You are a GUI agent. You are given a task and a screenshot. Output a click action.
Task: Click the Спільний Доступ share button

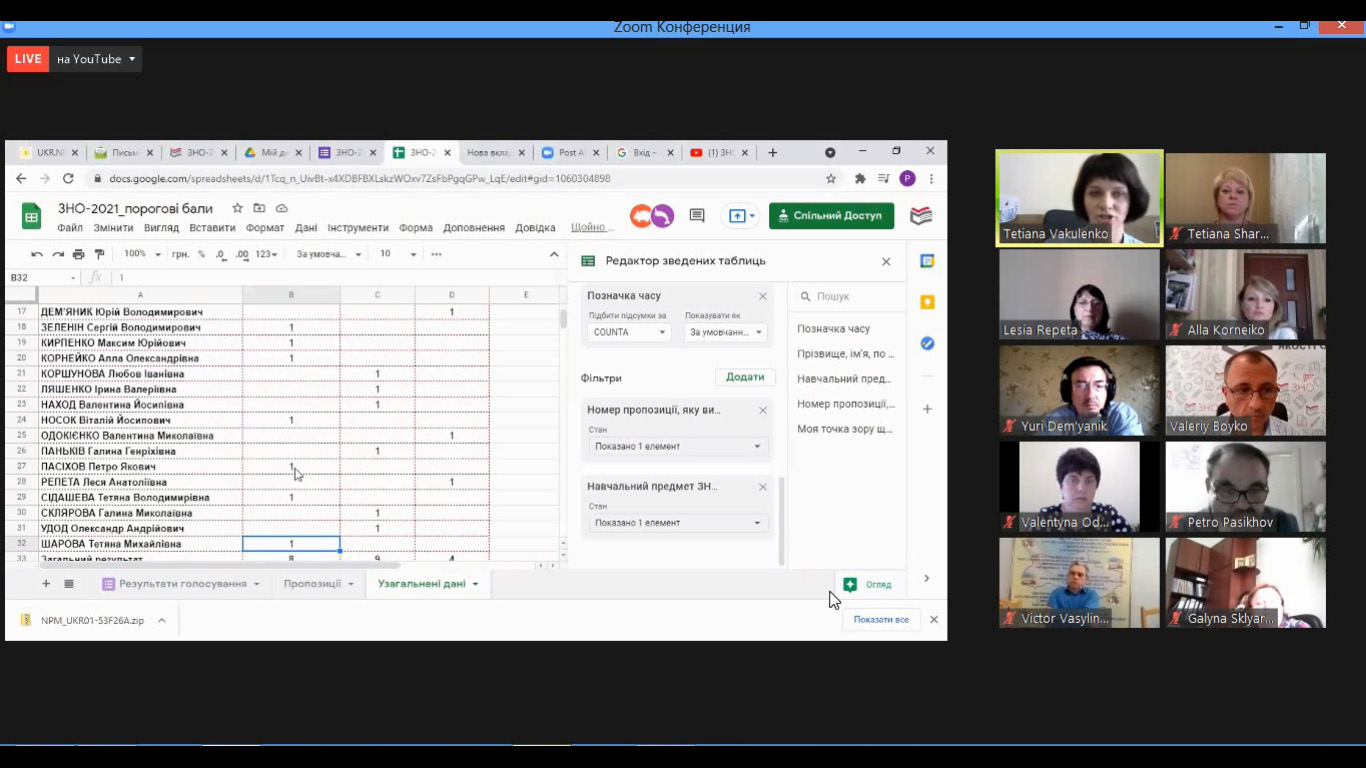point(831,216)
